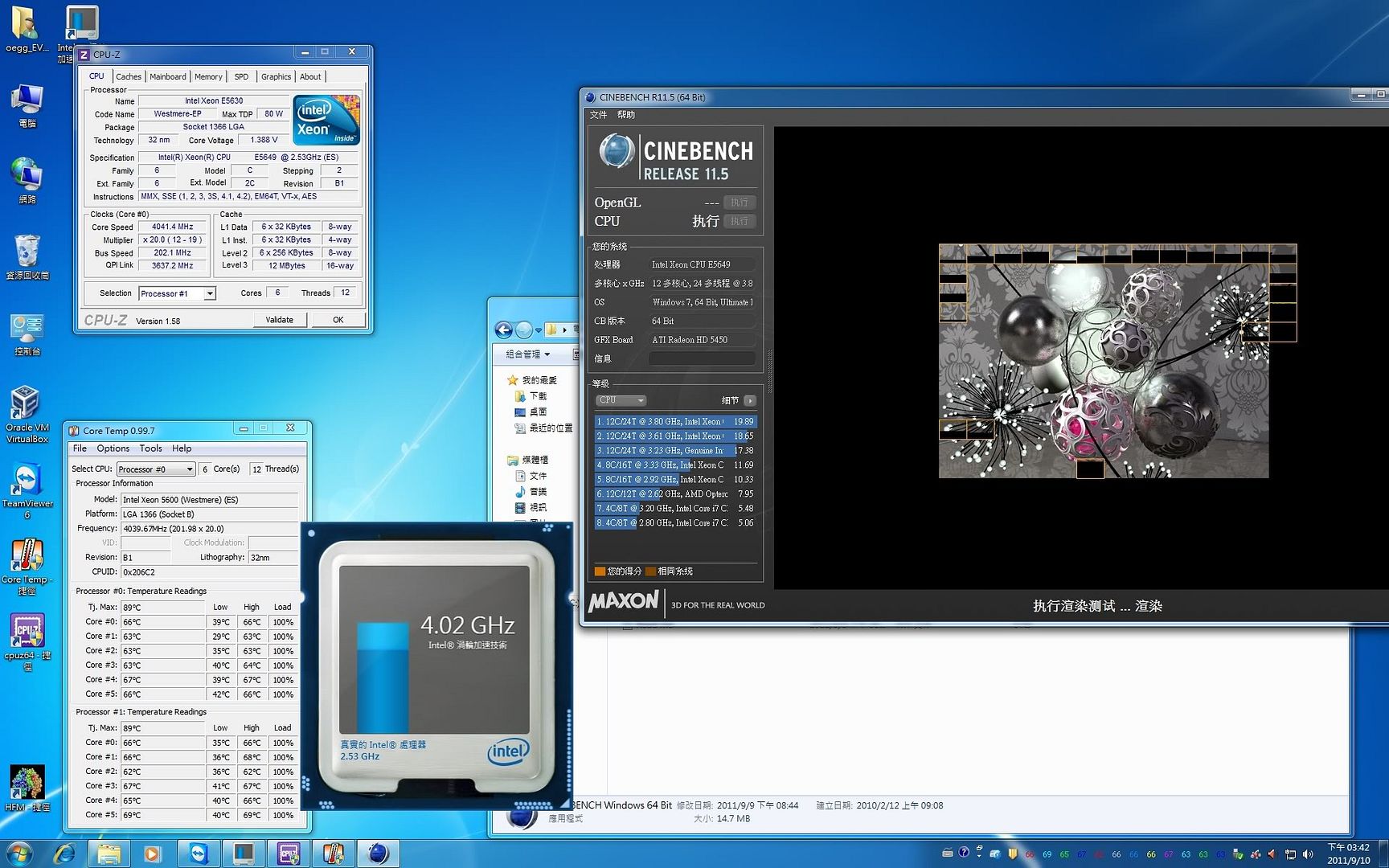
Task: Switch to CPU-Z SPD tab
Action: [241, 77]
